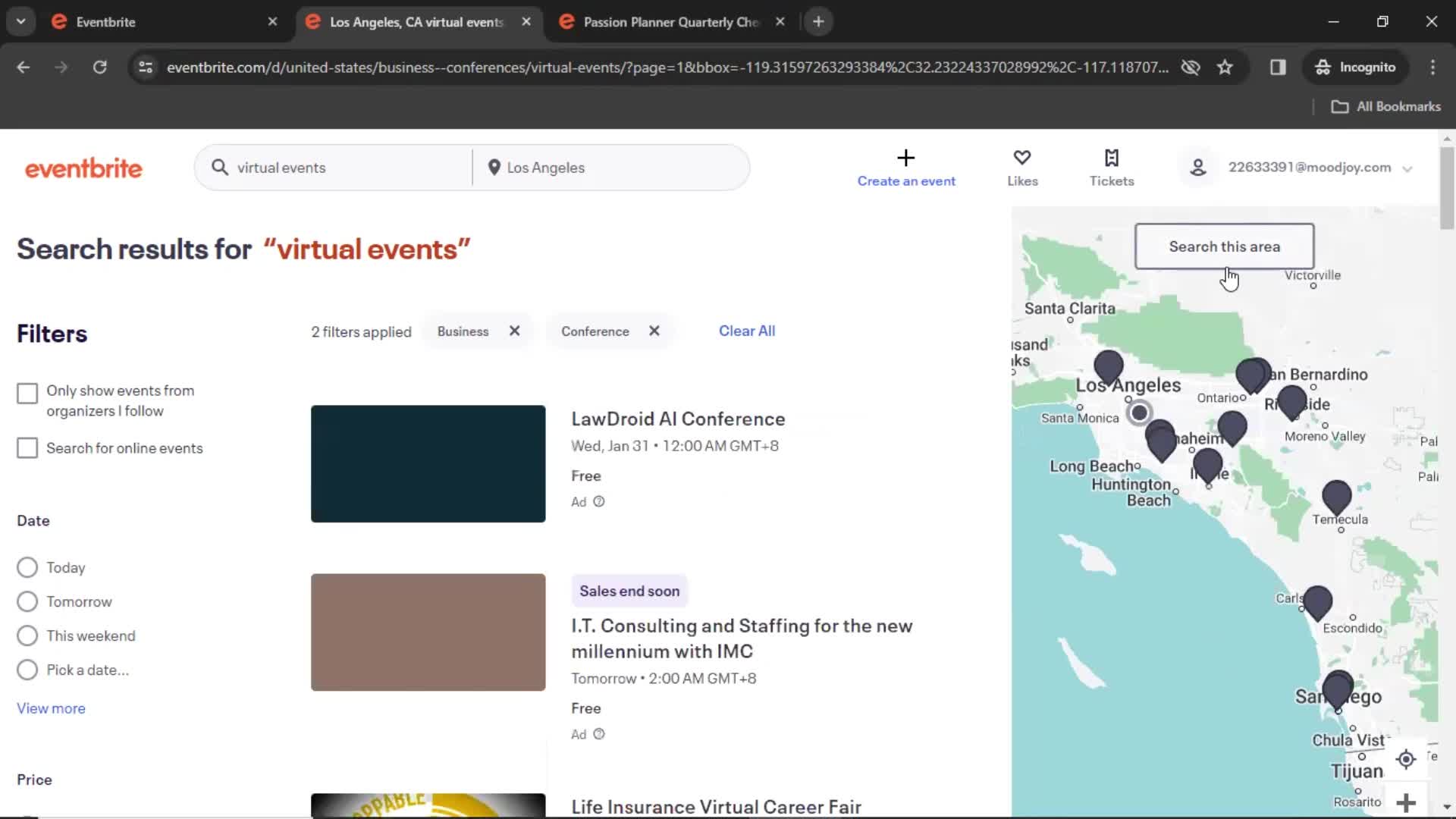The width and height of the screenshot is (1456, 819).
Task: Expand the account email dropdown arrow
Action: pos(1407,169)
